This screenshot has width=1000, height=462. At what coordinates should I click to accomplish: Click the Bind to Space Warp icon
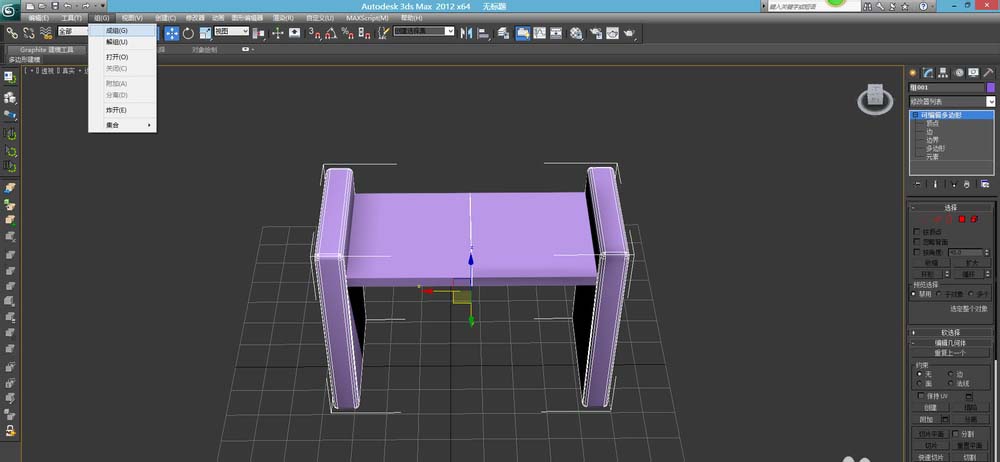click(46, 32)
